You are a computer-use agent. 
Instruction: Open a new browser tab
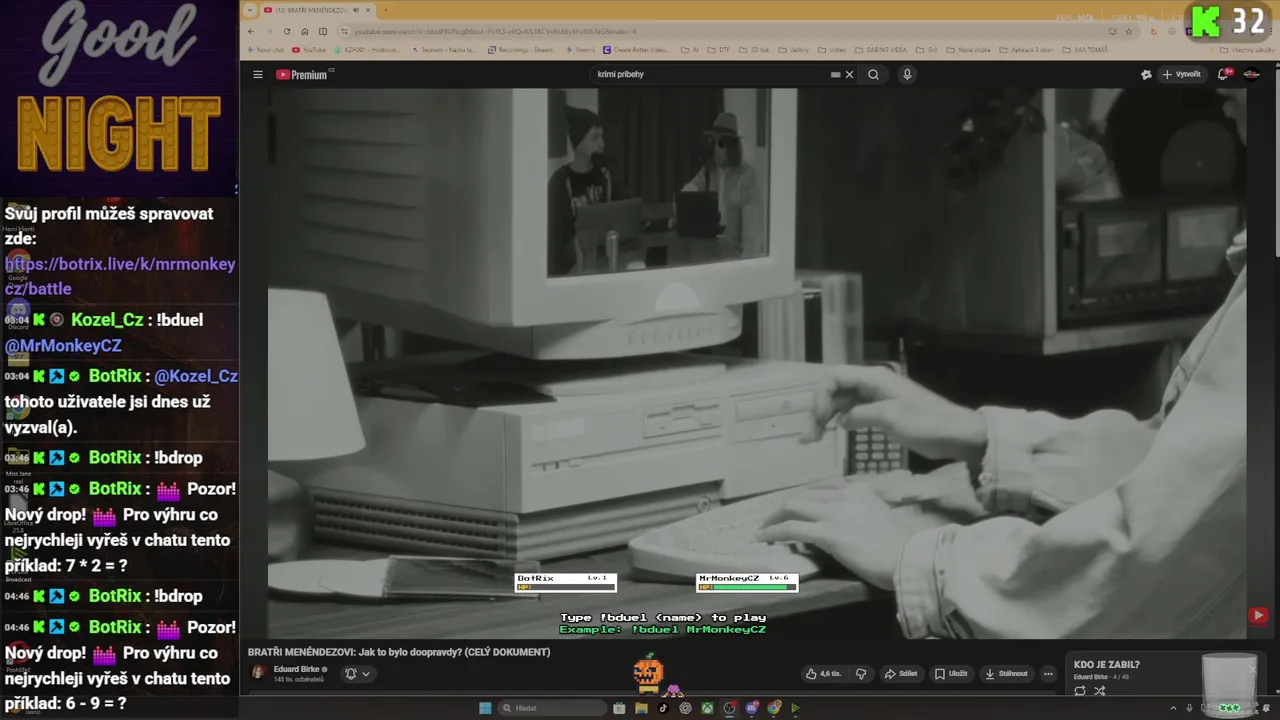coord(386,10)
